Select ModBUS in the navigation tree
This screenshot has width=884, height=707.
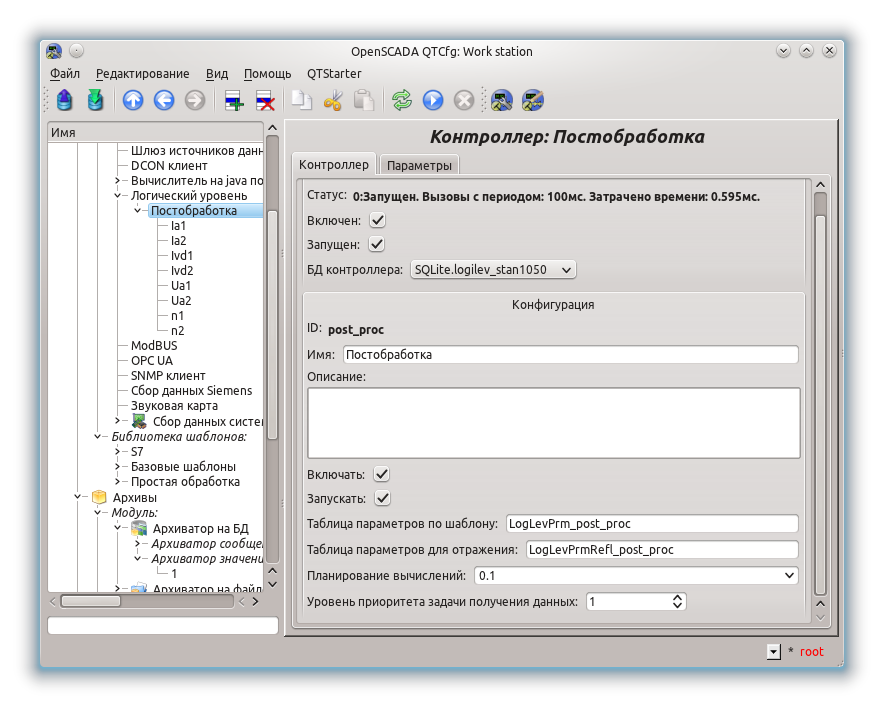click(x=154, y=346)
